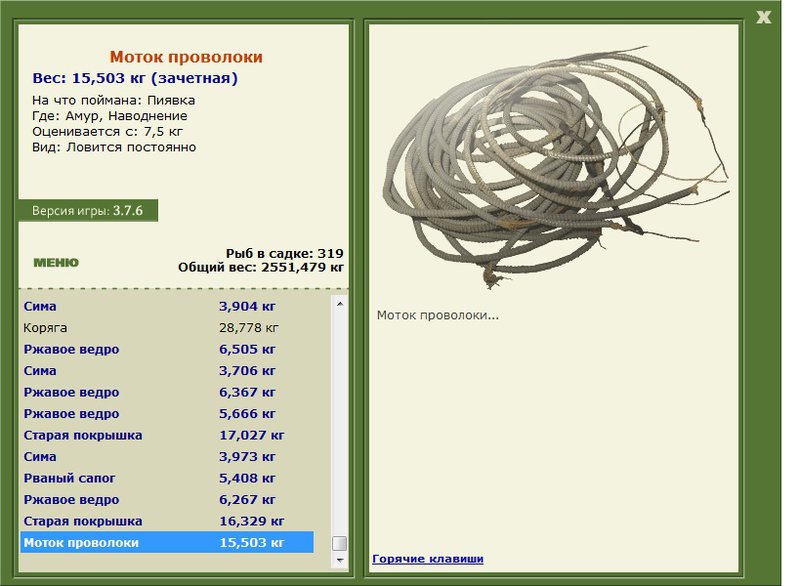Select the Ржавое ведро 6,367 кг row
Screen dimensions: 800x586
point(167,392)
